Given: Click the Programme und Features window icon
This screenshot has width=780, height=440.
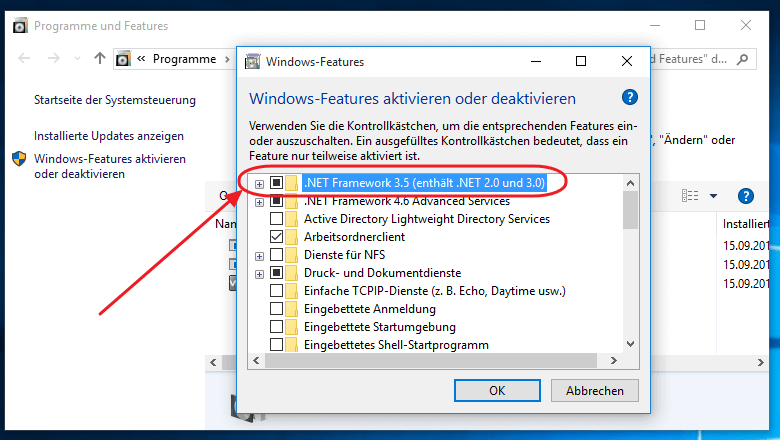Looking at the screenshot, I should 20,25.
